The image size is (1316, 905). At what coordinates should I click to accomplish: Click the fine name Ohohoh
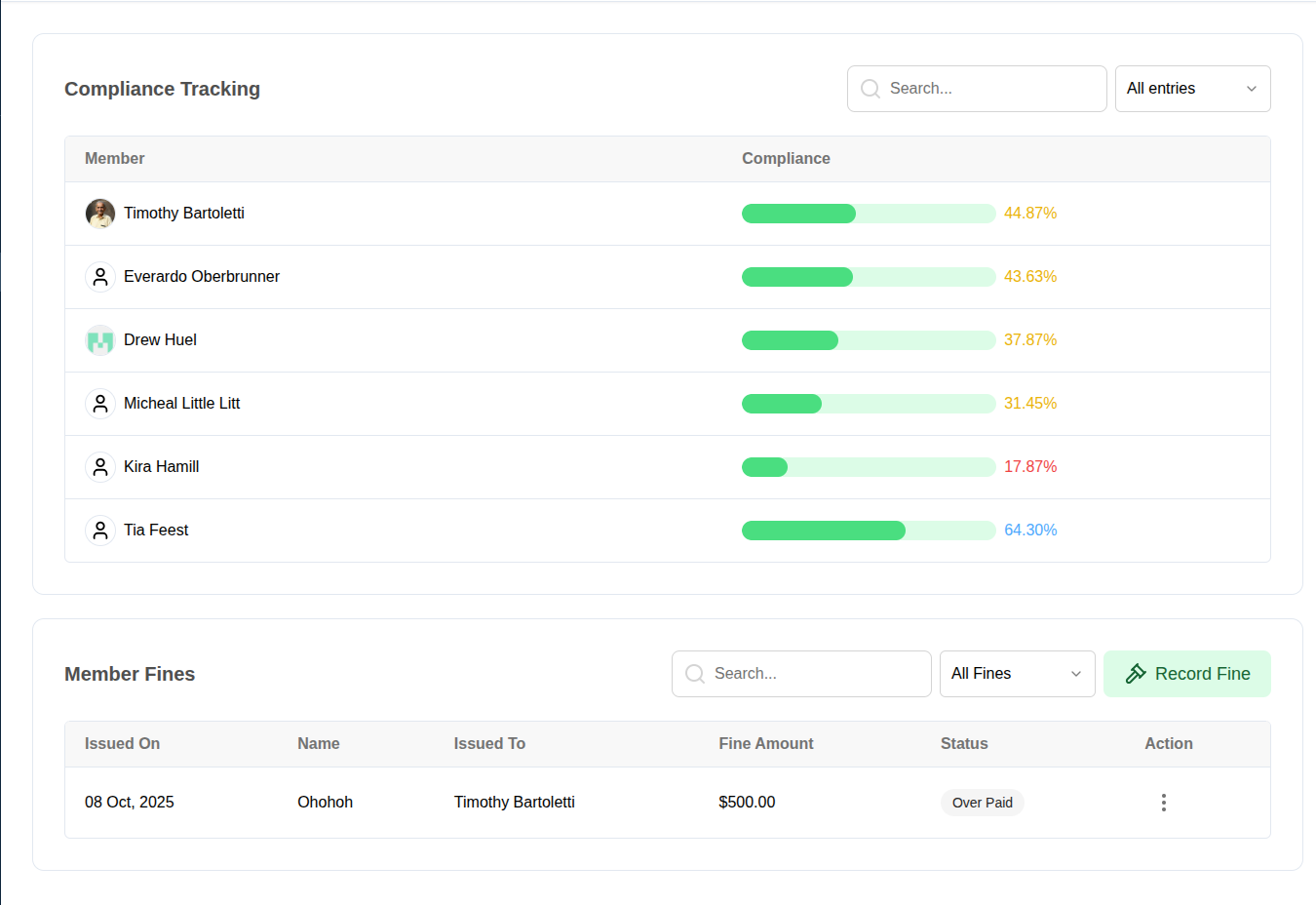pyautogui.click(x=325, y=803)
